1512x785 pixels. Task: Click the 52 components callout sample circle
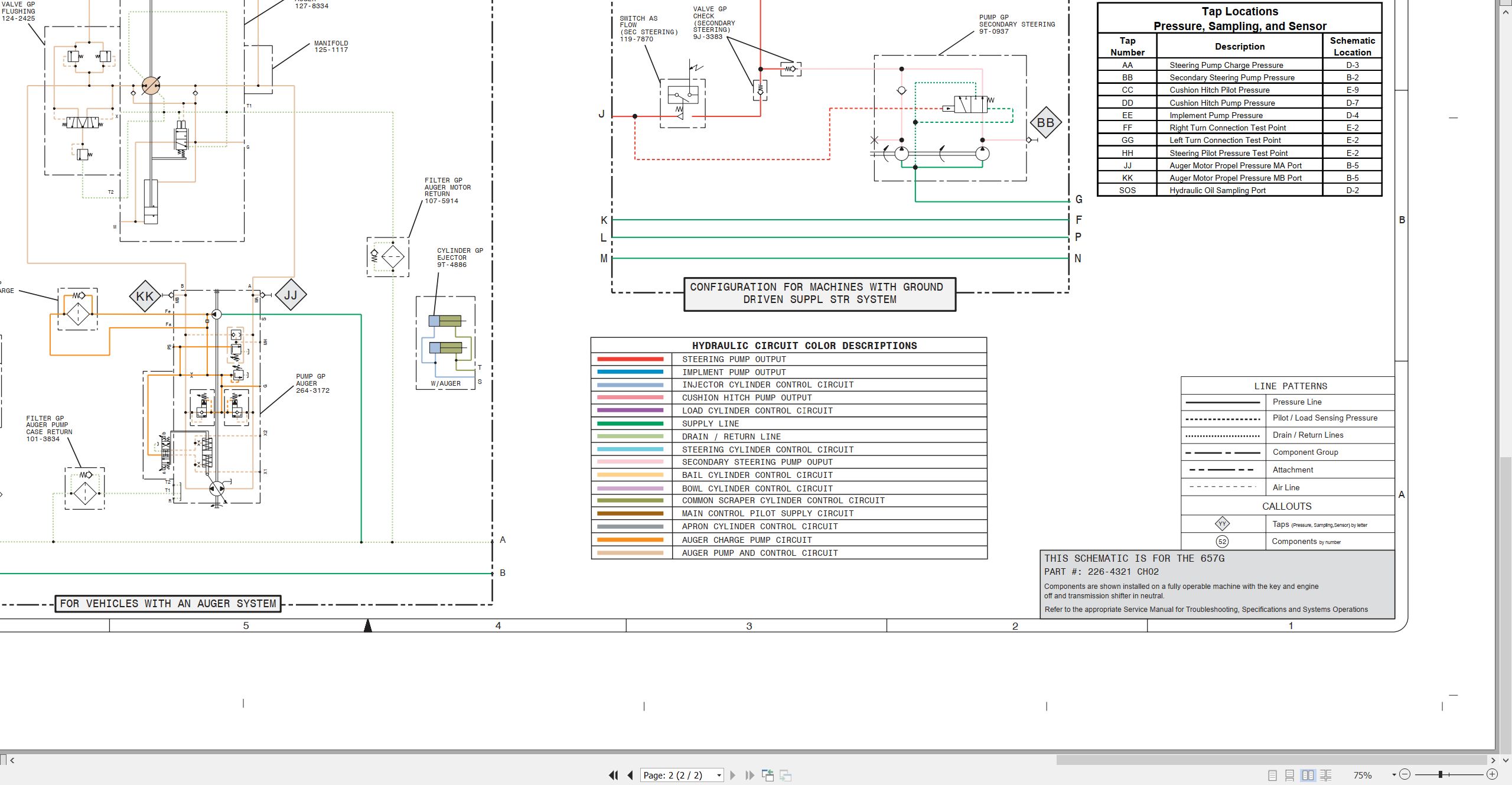(1222, 542)
